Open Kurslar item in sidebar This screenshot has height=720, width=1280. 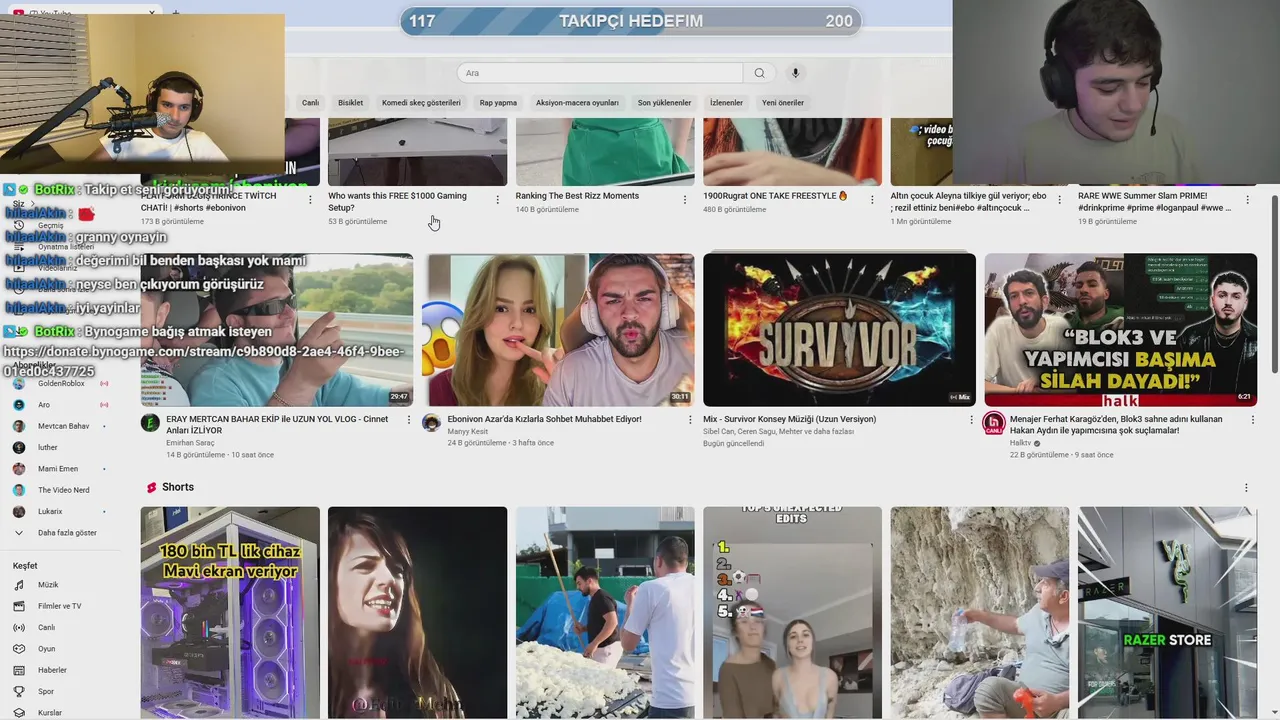click(x=60, y=713)
